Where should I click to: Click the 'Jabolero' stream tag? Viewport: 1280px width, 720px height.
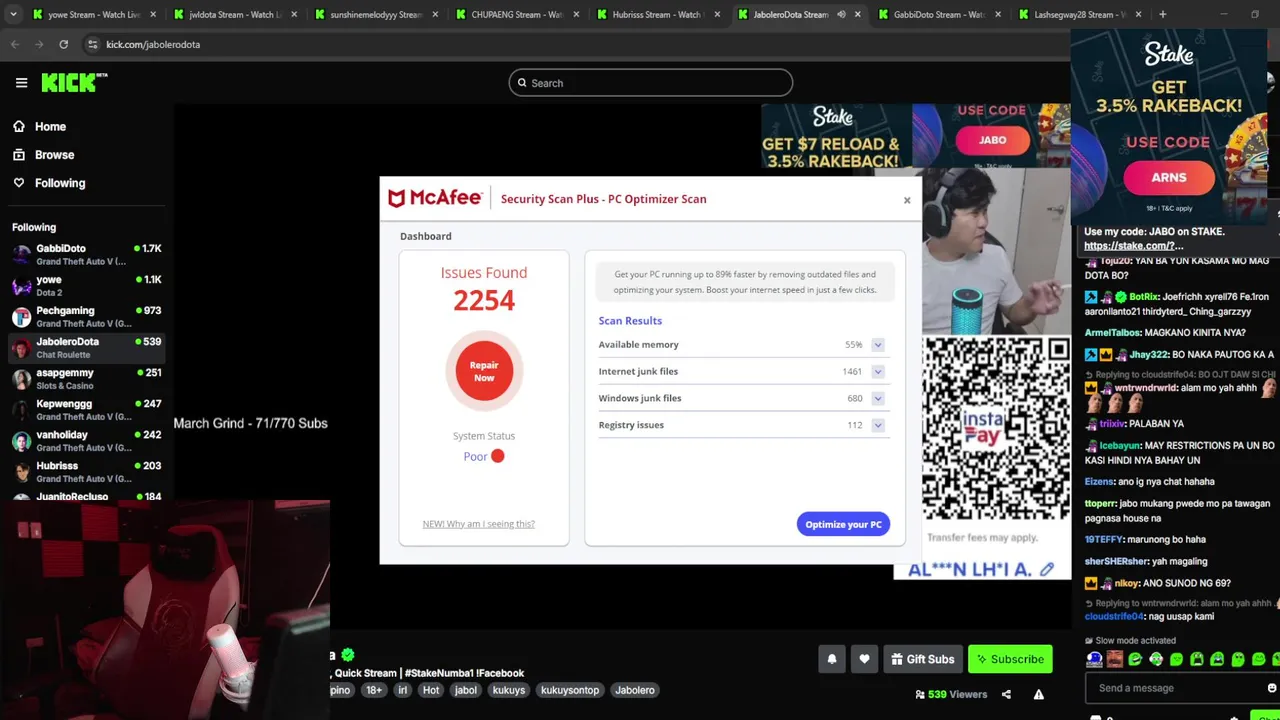click(x=635, y=690)
